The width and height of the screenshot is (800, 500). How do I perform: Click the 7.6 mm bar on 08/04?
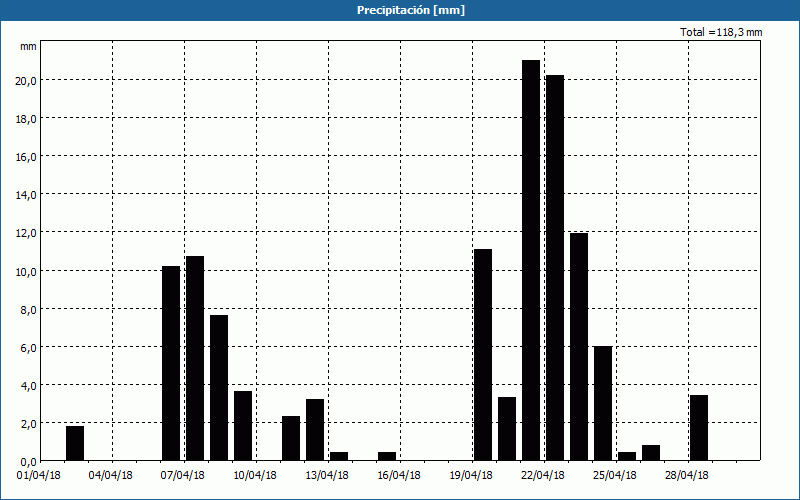pyautogui.click(x=219, y=388)
